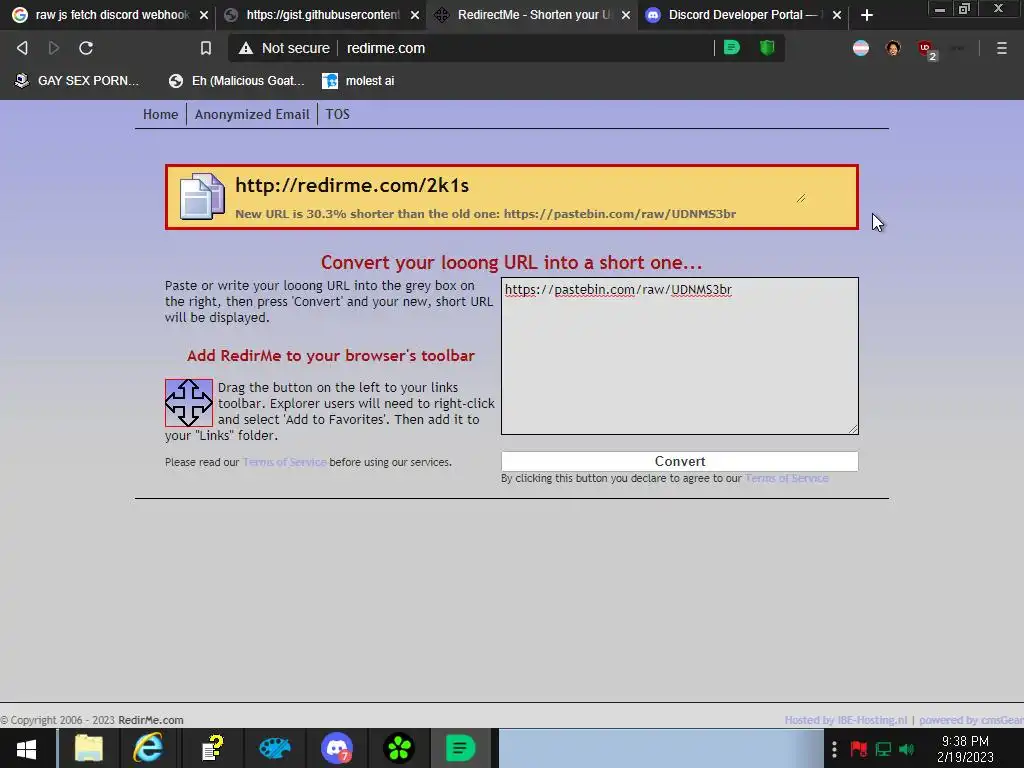Screen dimensions: 1024x768
Task: Open Terms of Service link in Please read line
Action: [x=284, y=462]
